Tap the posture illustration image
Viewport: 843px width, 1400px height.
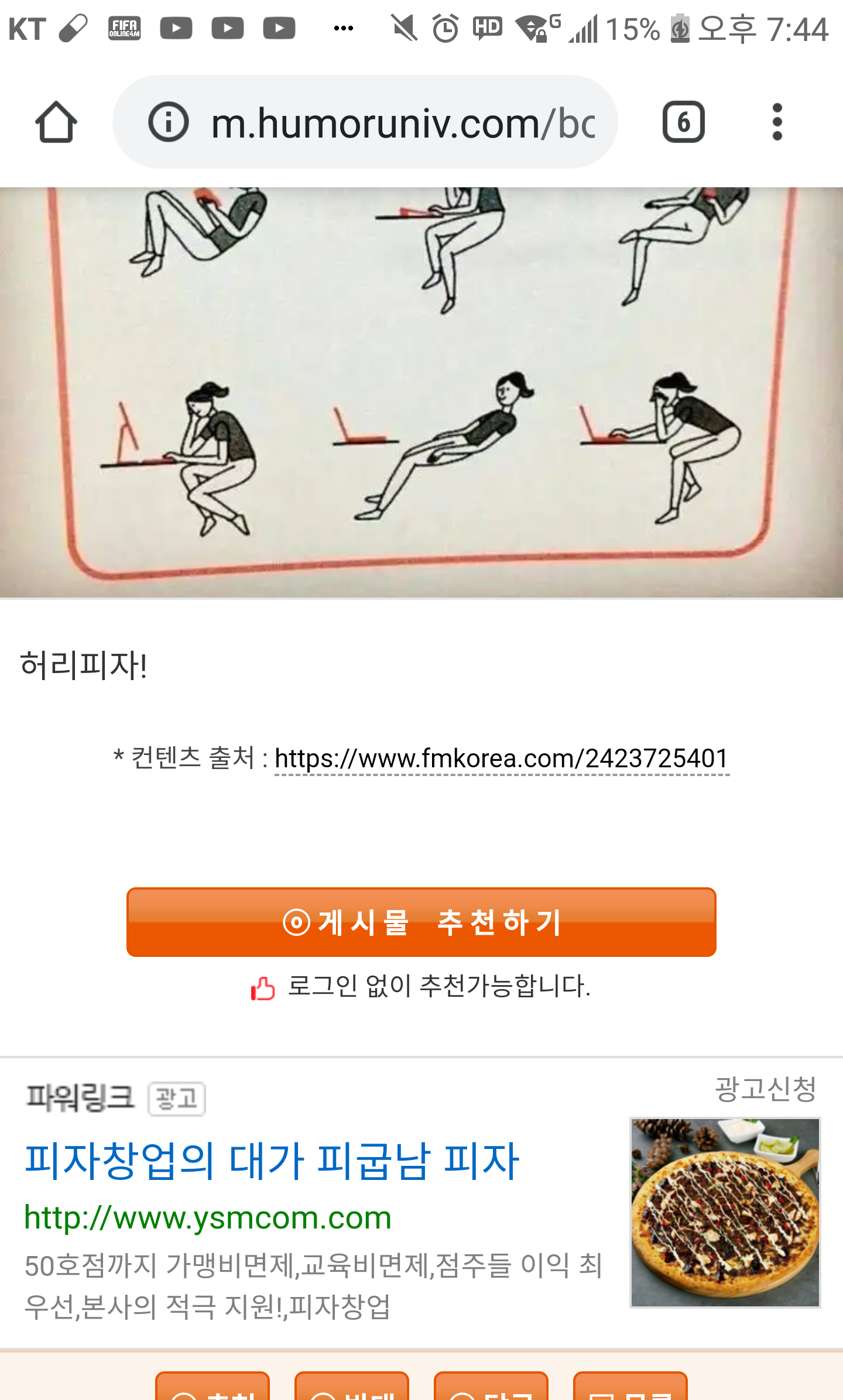click(421, 392)
